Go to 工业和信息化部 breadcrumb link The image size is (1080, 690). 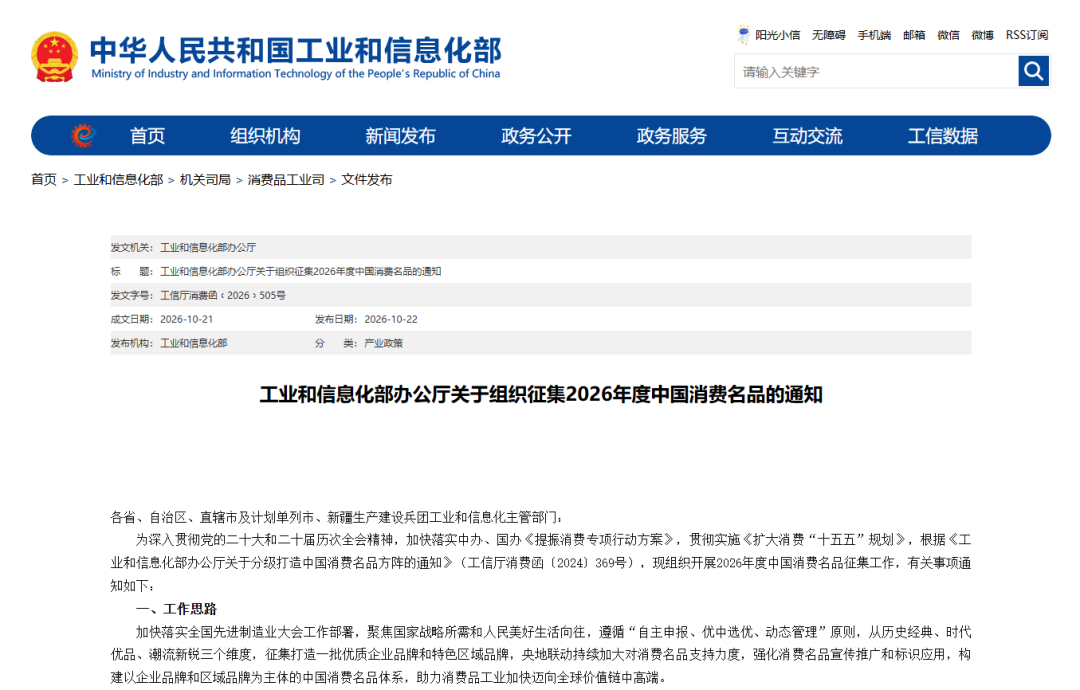point(118,180)
